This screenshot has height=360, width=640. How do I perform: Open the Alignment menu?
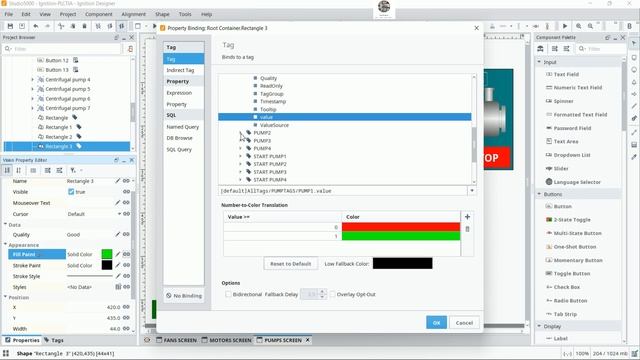coord(133,14)
